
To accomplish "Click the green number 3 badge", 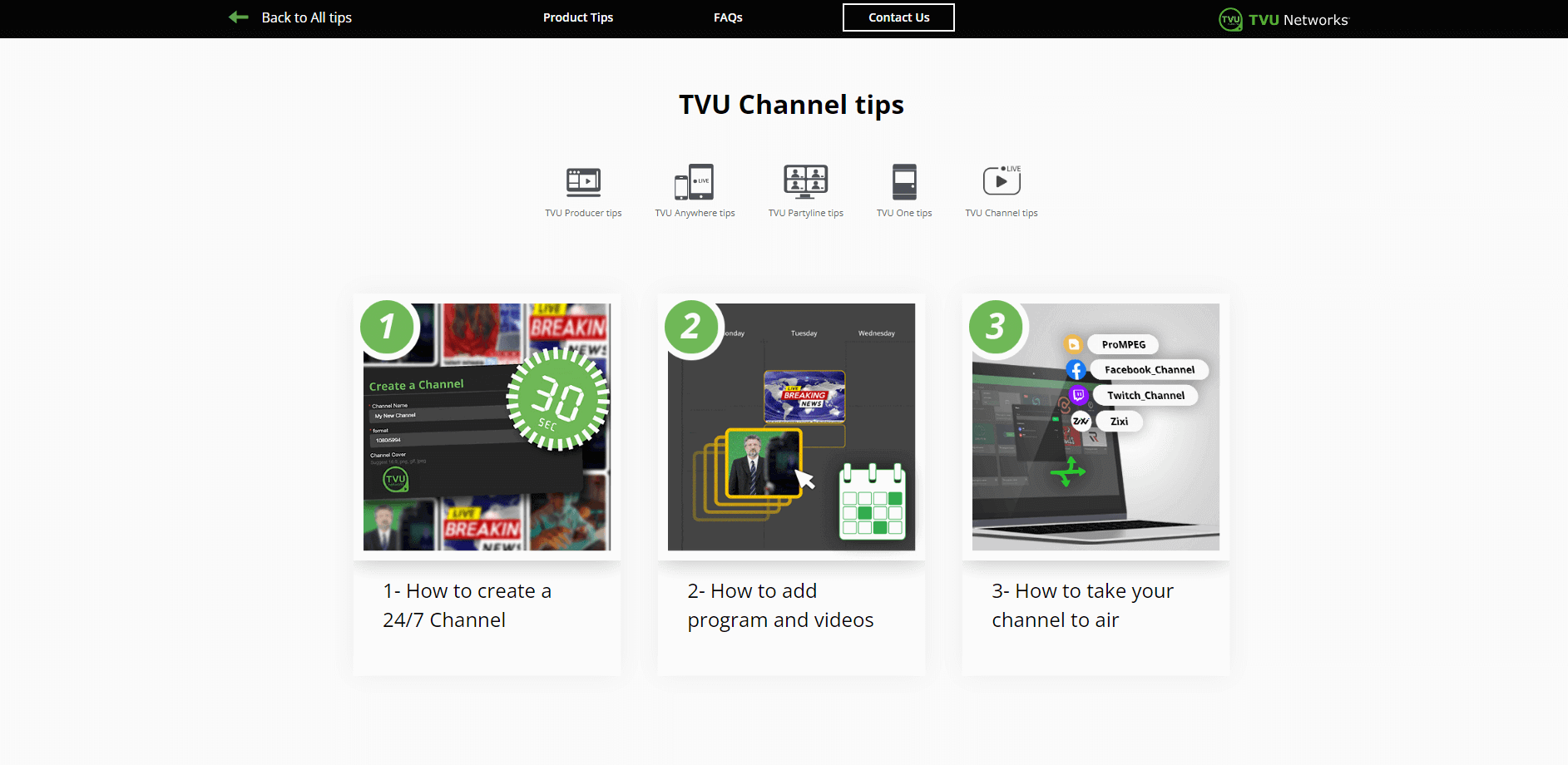I will 996,327.
